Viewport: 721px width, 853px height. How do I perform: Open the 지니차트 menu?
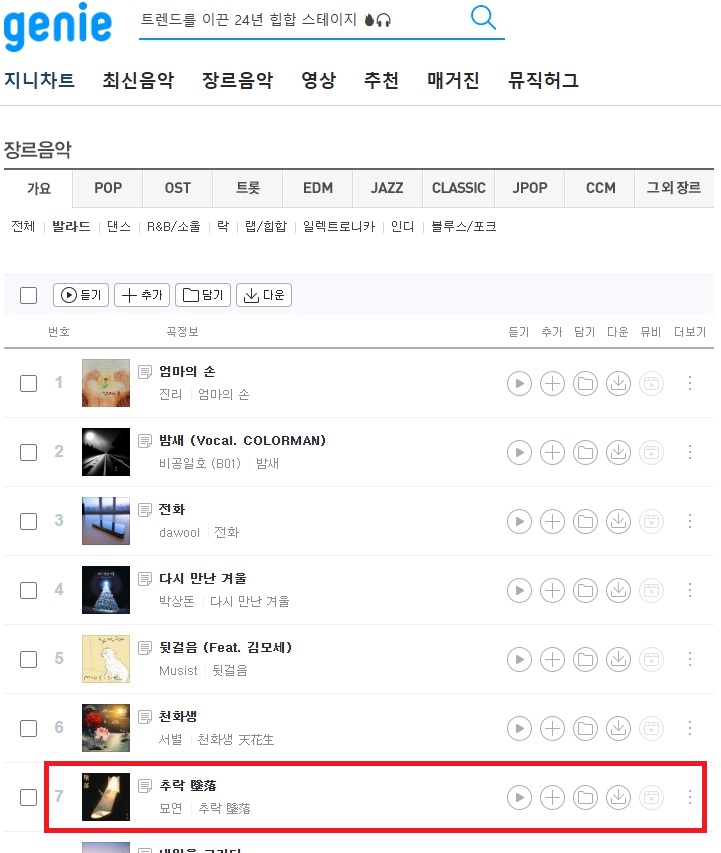pos(39,81)
